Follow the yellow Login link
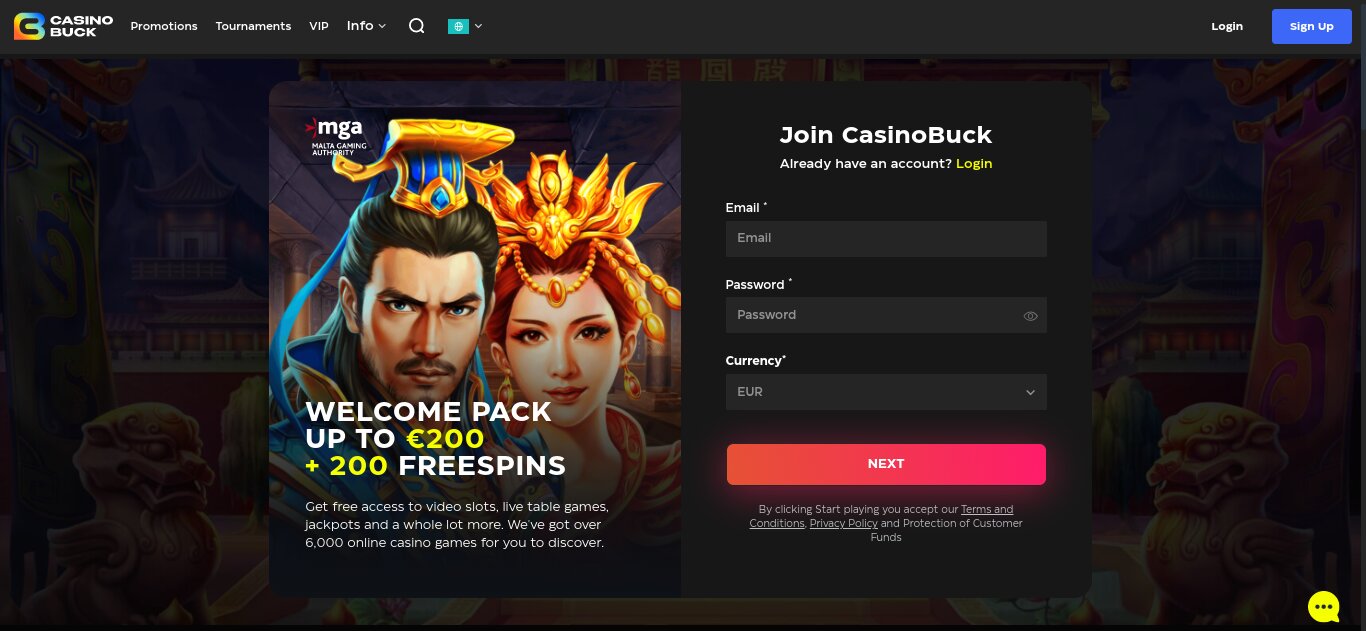This screenshot has width=1366, height=631. [x=974, y=163]
